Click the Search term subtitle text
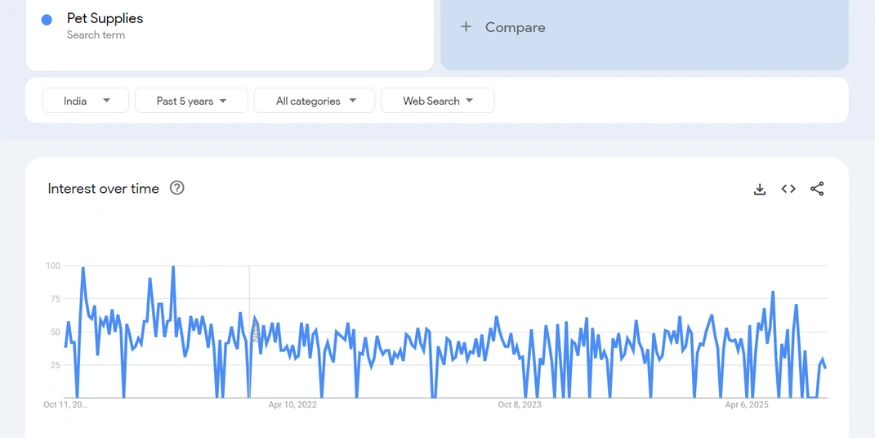Image resolution: width=875 pixels, height=438 pixels. tap(96, 35)
